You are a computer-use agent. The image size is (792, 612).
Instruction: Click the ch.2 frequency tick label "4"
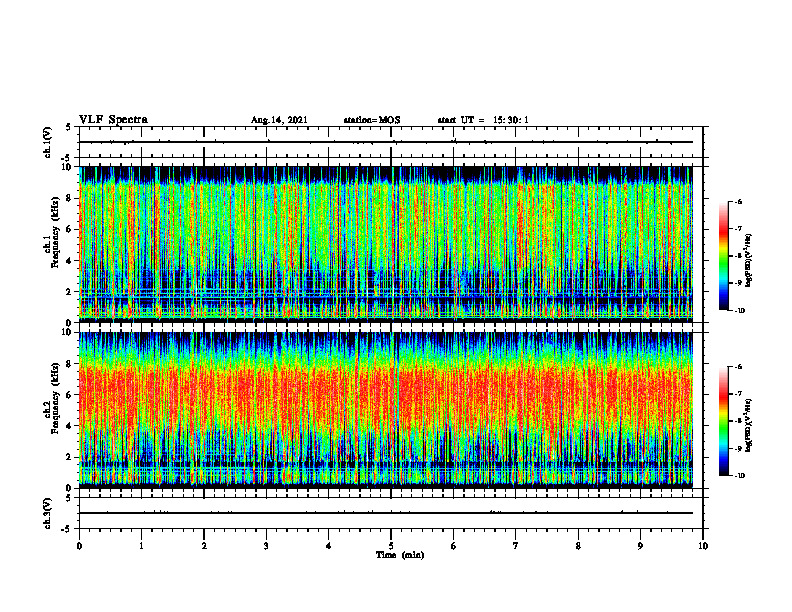(70, 426)
